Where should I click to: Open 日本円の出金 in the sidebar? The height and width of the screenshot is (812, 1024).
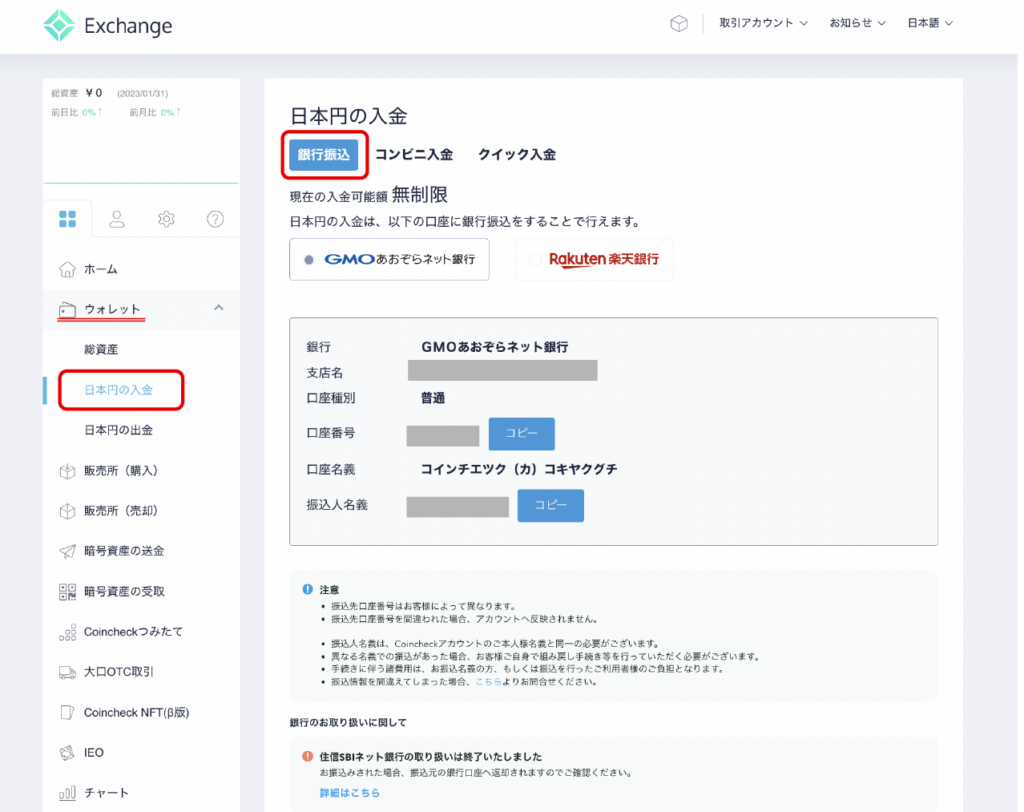click(119, 430)
